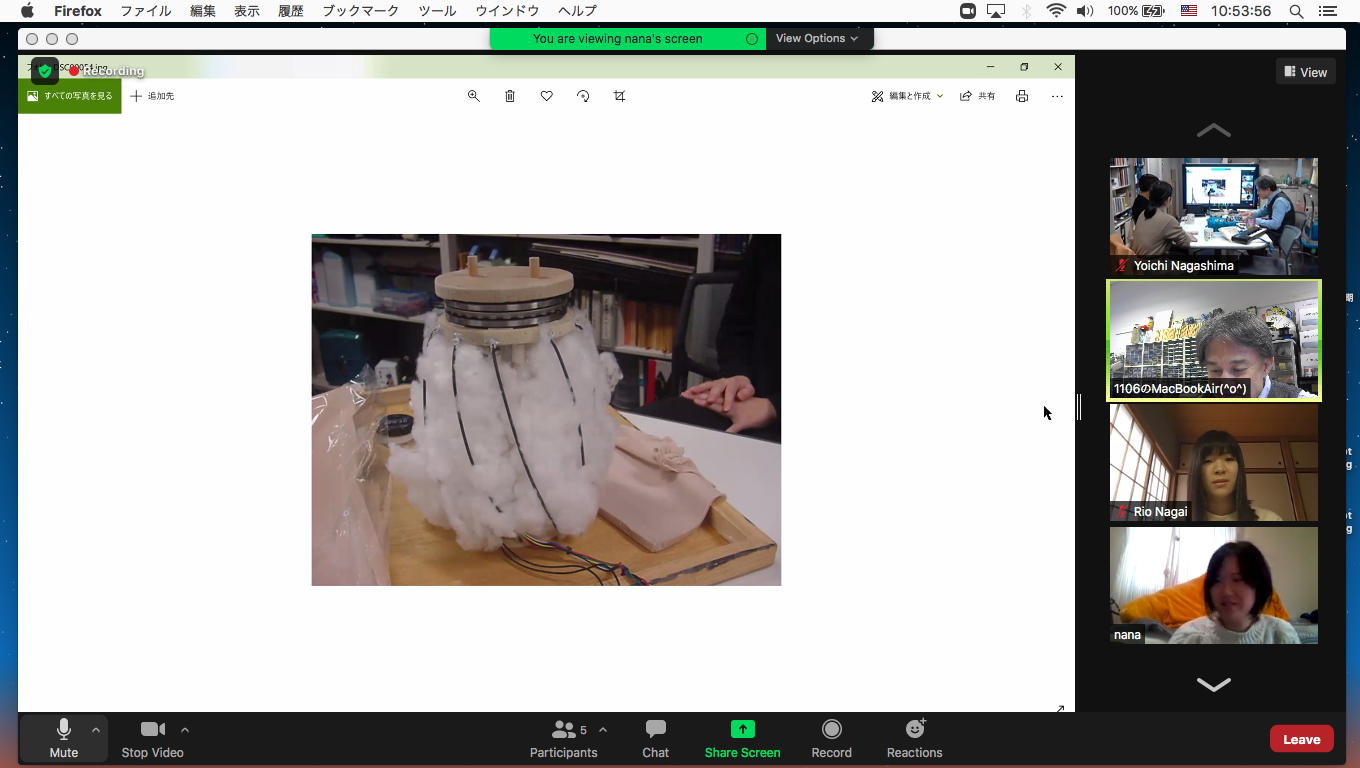Open the Wi-Fi status menu
Image resolution: width=1360 pixels, height=768 pixels.
tap(1056, 11)
